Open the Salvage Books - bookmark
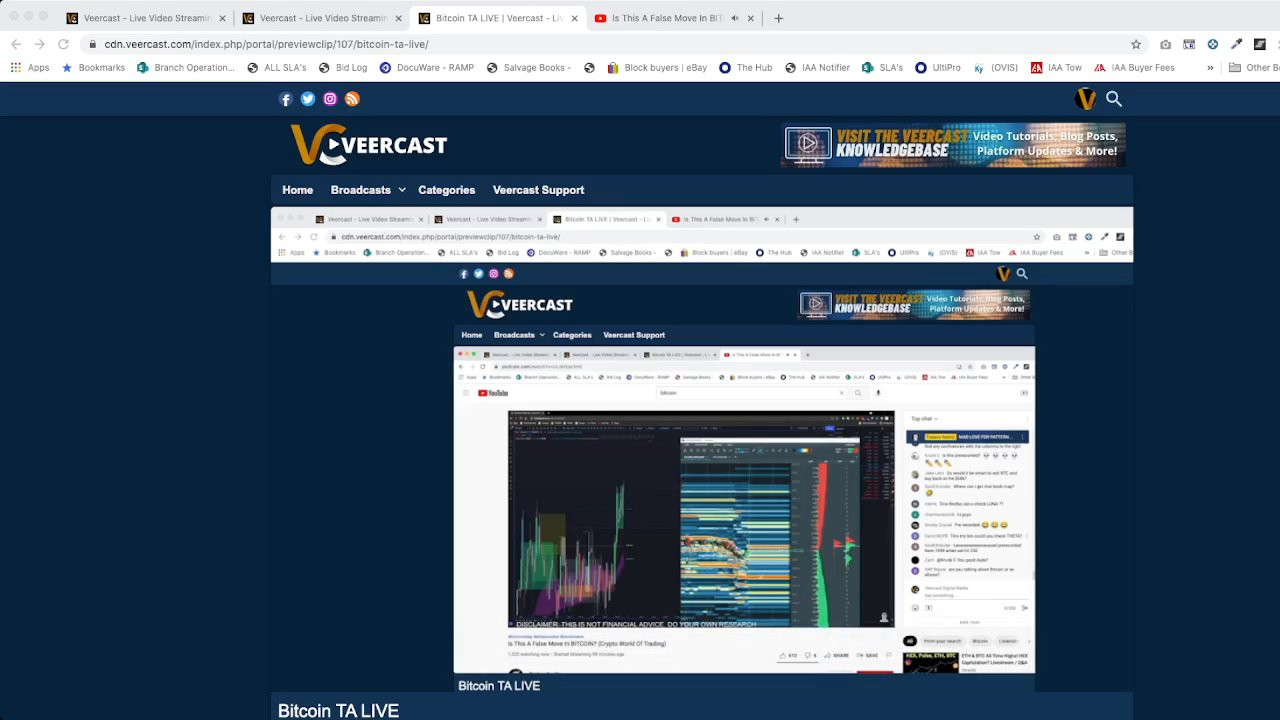1280x720 pixels. pos(529,68)
